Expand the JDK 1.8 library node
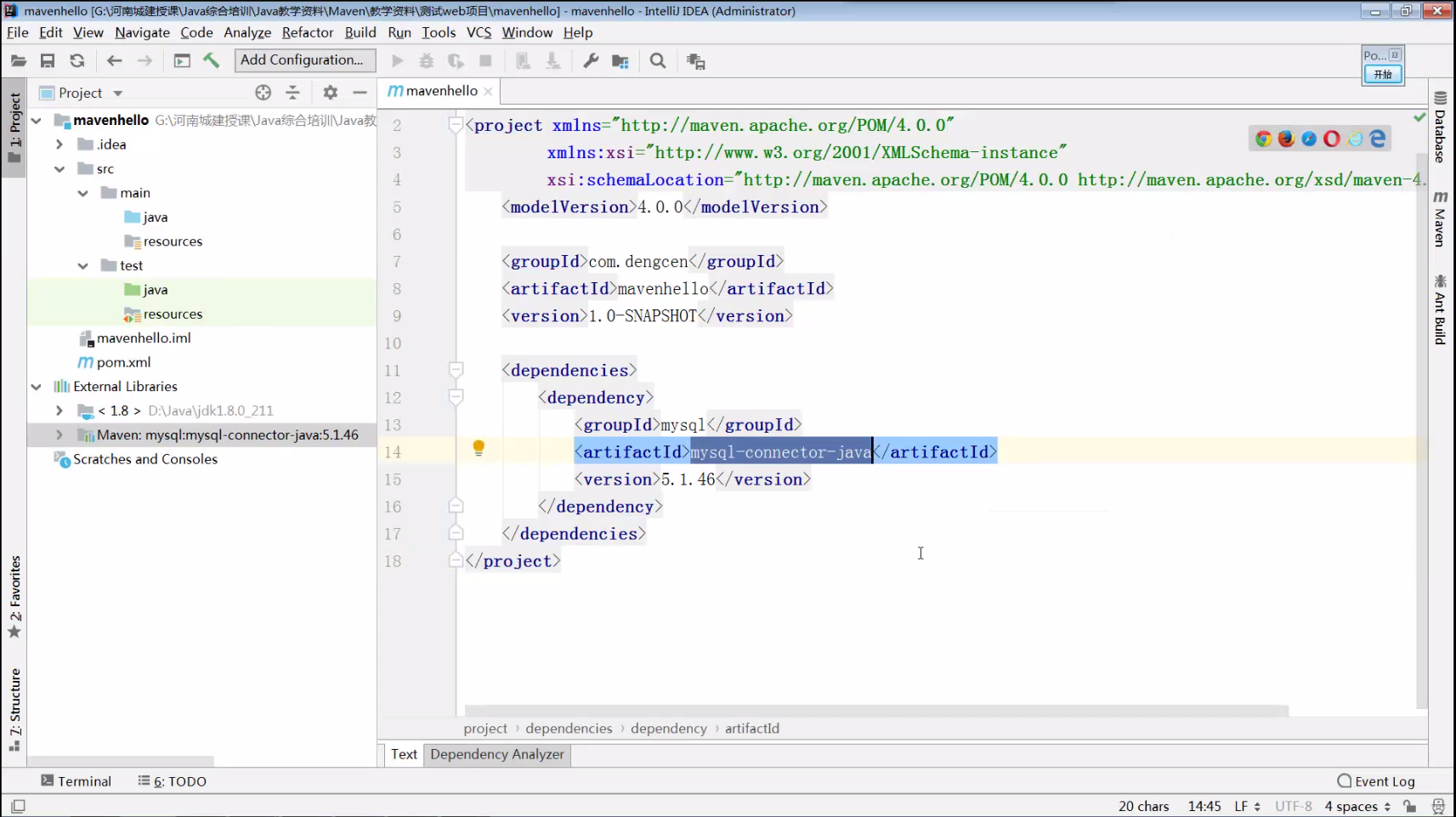Screen dimensions: 1456x817 tap(59, 411)
